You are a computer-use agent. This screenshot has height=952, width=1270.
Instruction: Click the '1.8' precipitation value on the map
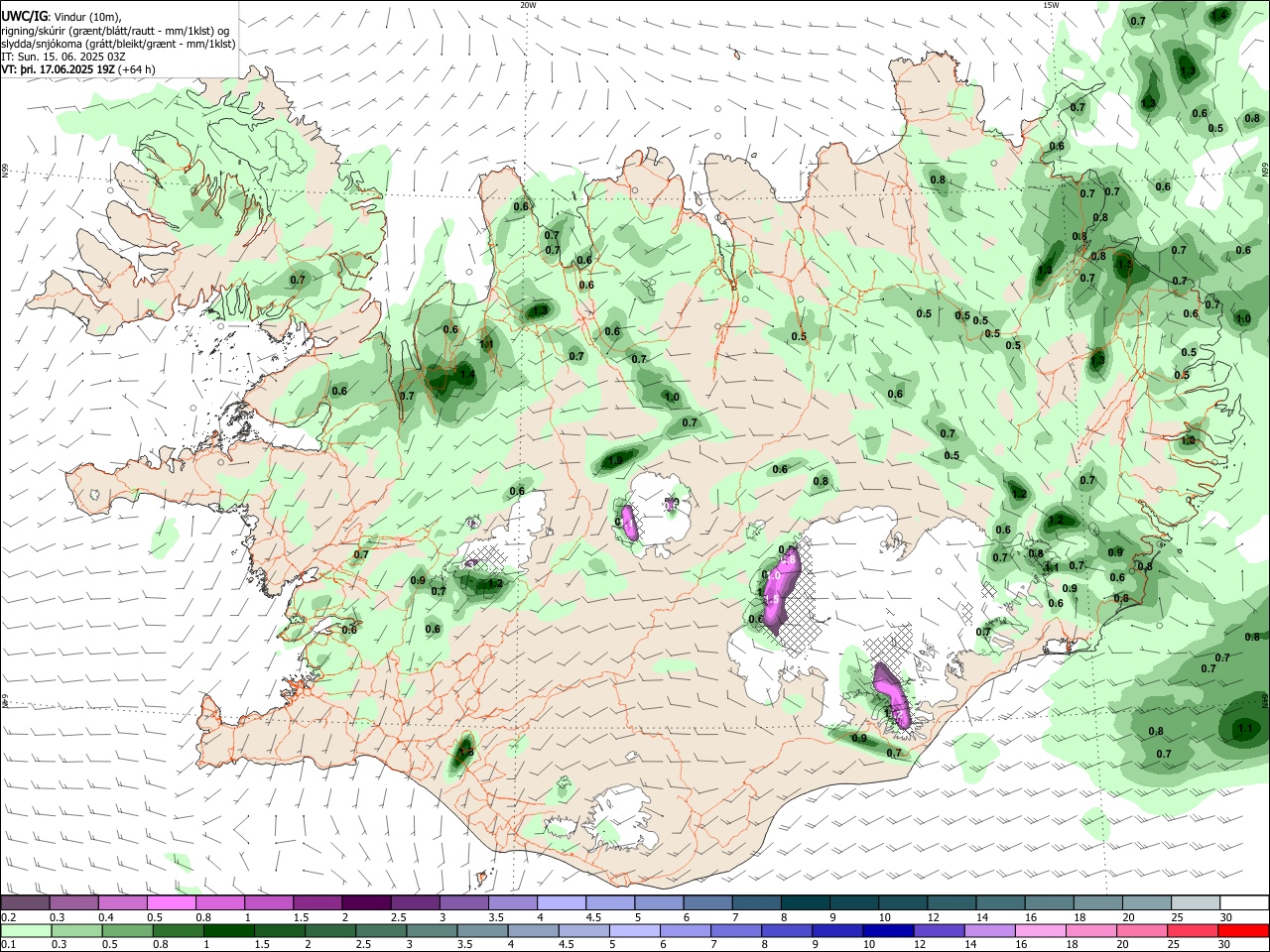(466, 753)
